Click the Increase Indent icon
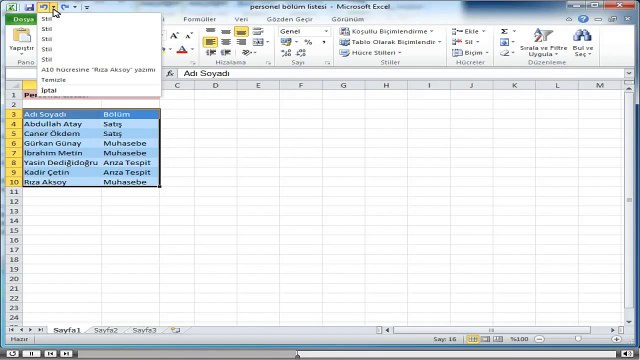 click(226, 53)
